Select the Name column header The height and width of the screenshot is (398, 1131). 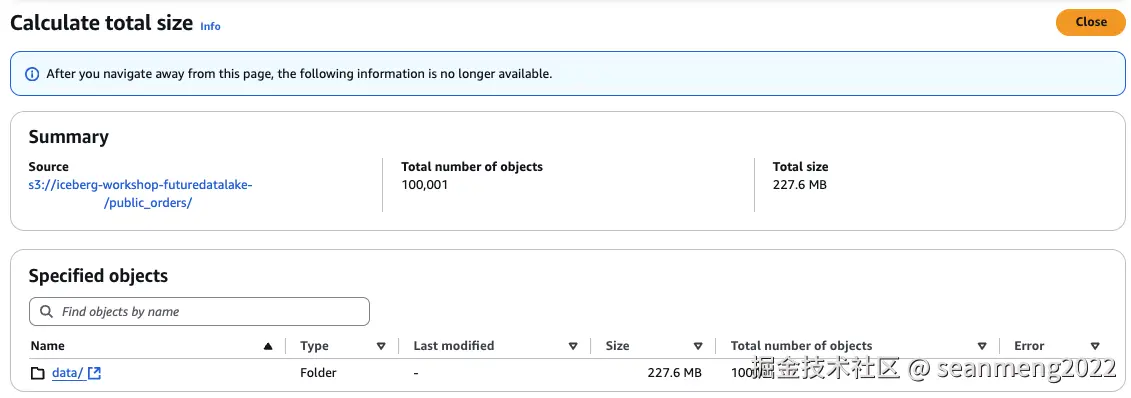pos(47,346)
